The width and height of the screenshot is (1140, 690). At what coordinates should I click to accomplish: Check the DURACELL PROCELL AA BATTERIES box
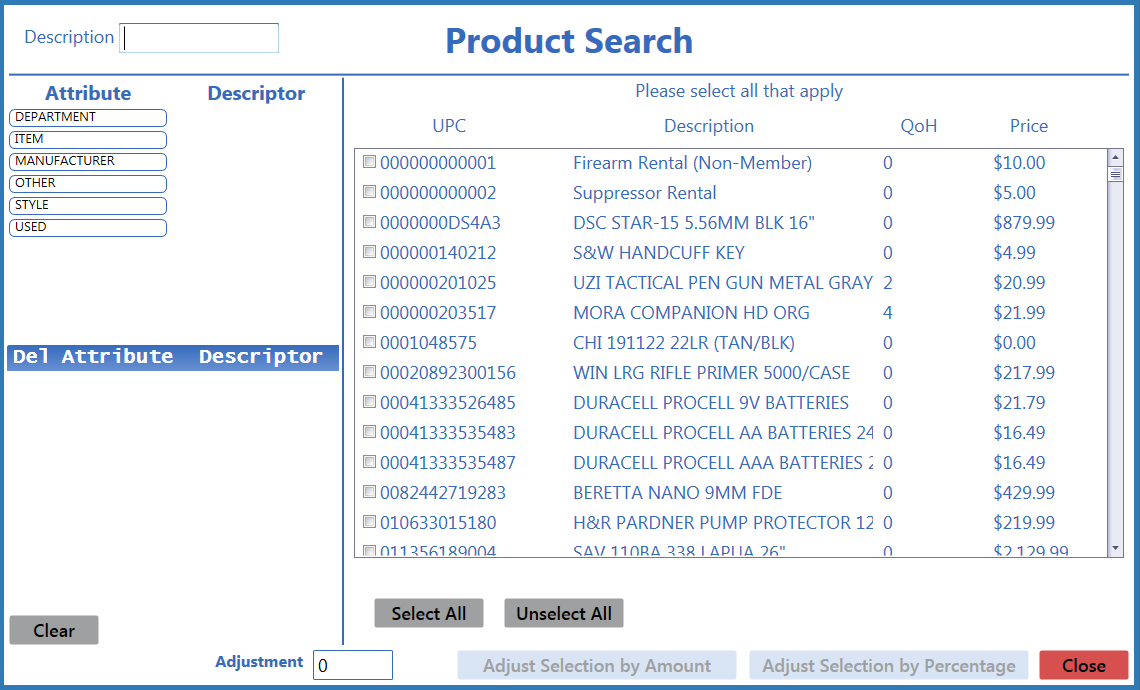tap(369, 431)
